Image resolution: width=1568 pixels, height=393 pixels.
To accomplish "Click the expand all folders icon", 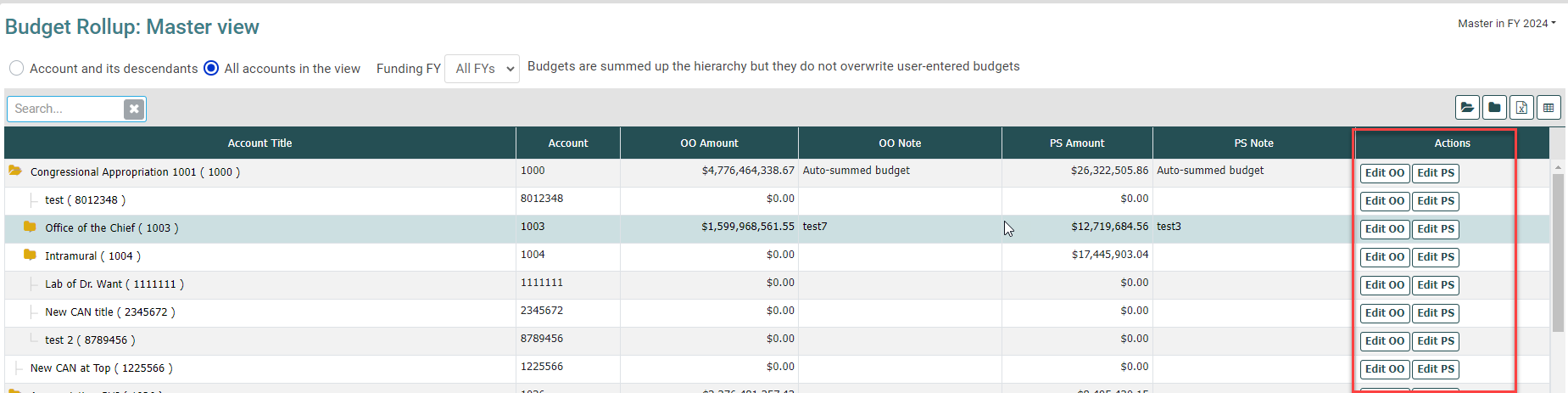I will click(1467, 108).
